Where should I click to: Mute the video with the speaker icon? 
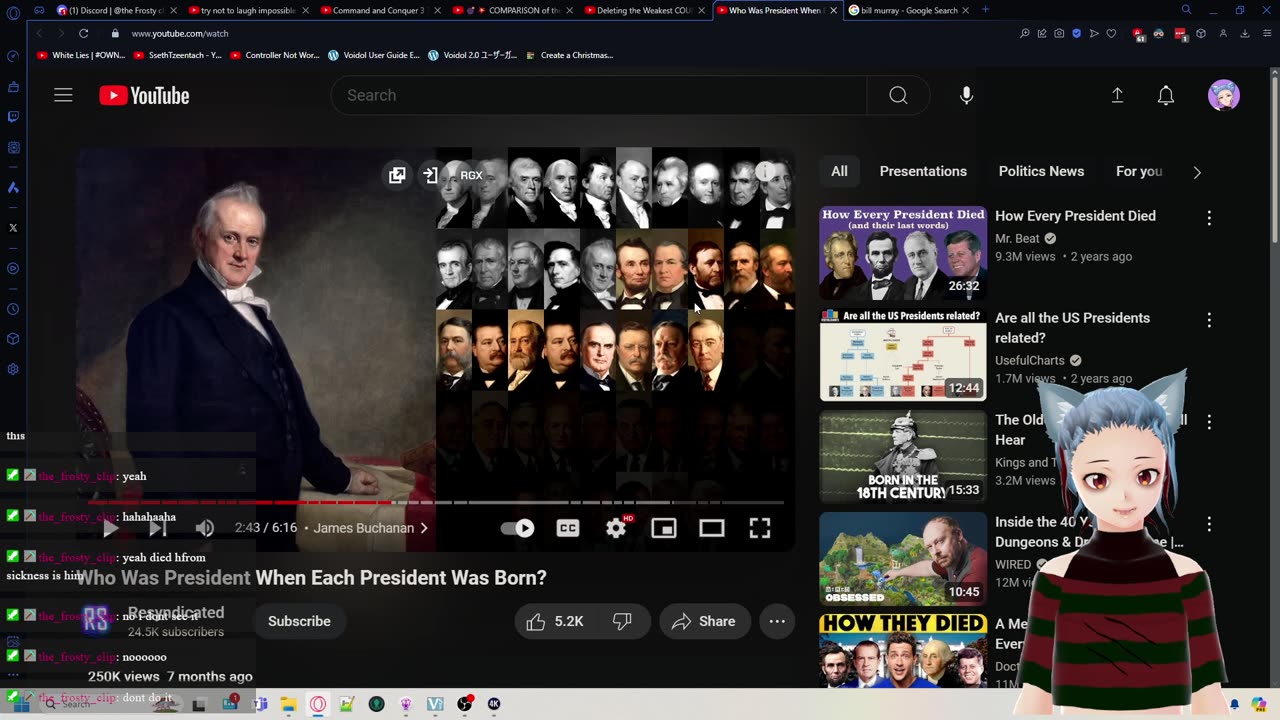205,528
